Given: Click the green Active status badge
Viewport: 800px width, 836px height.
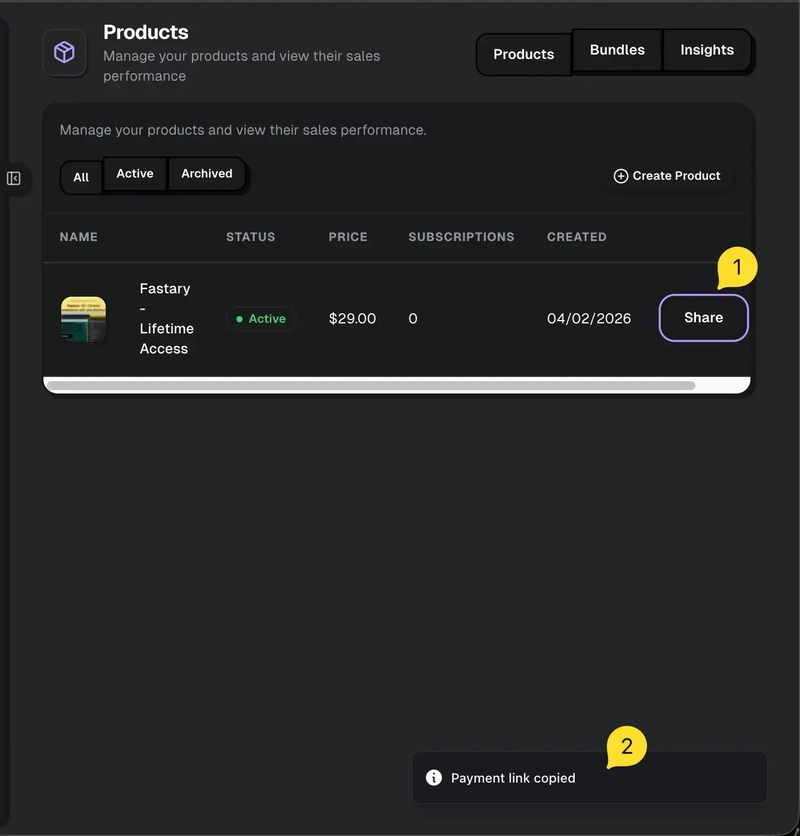Looking at the screenshot, I should tap(261, 319).
